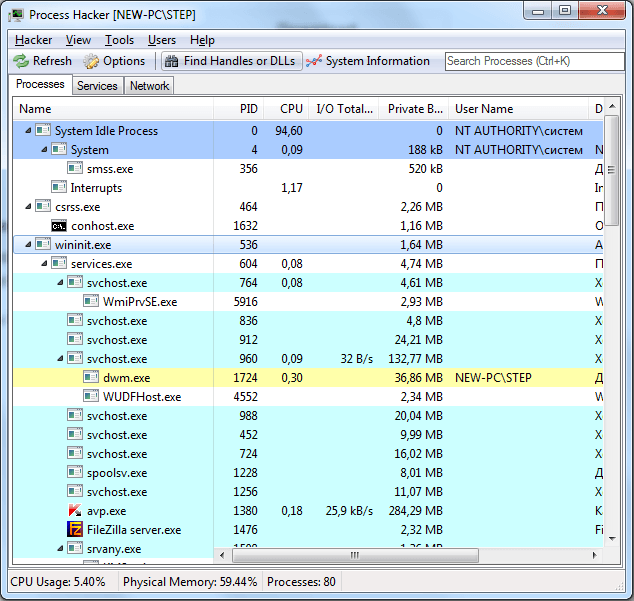Select the dwm.exe process row
This screenshot has height=601, width=634.
tap(308, 377)
